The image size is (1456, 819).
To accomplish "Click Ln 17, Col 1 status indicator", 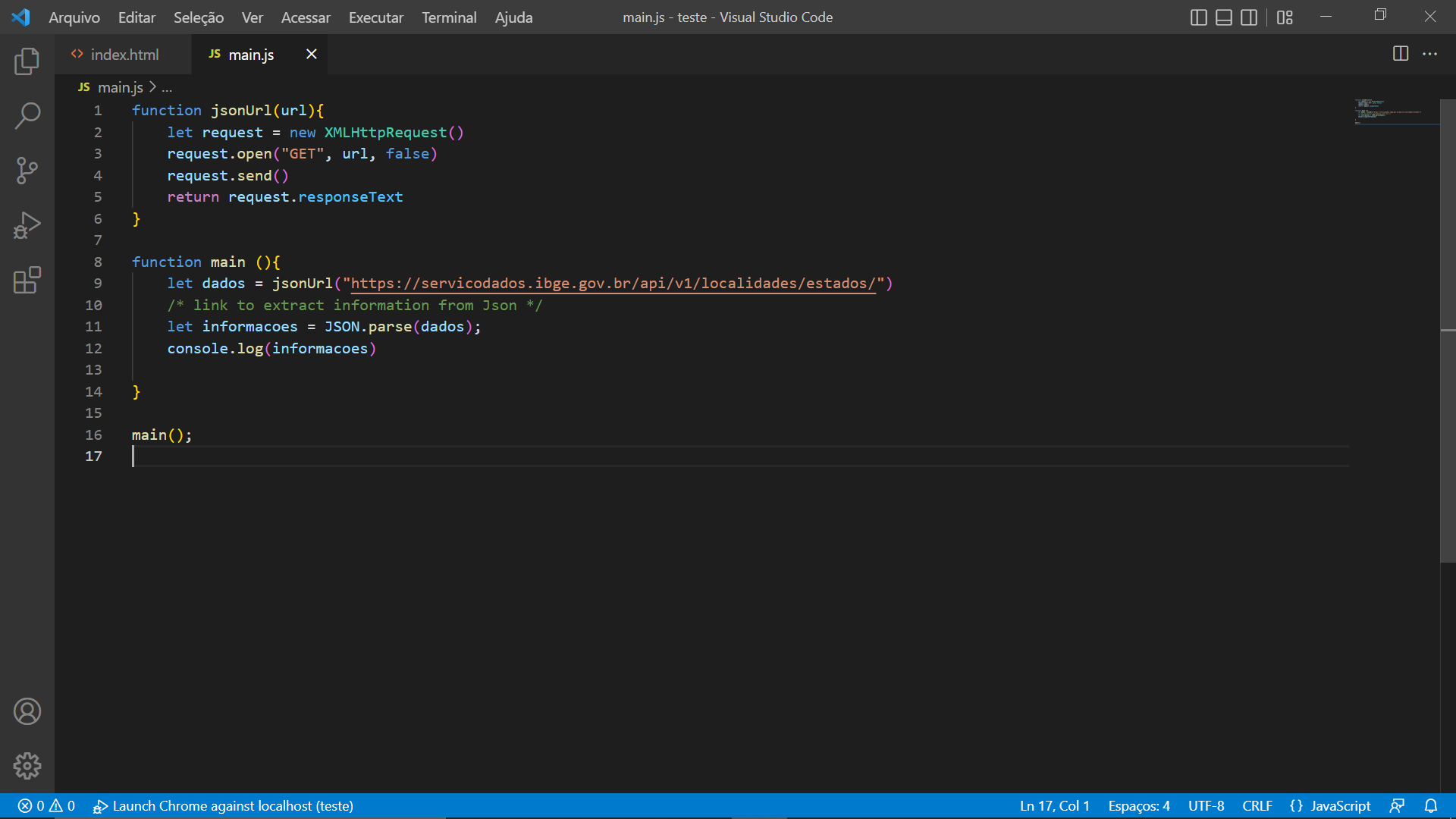I will coord(1055,806).
